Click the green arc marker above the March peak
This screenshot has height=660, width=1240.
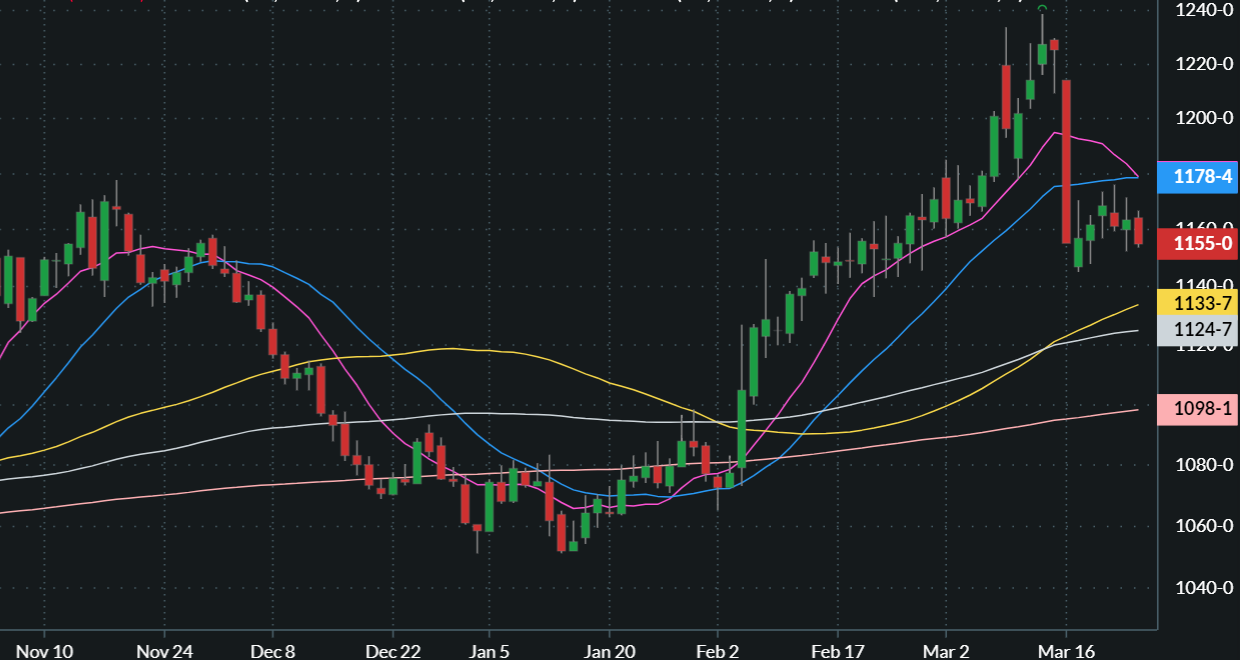tap(1040, 8)
